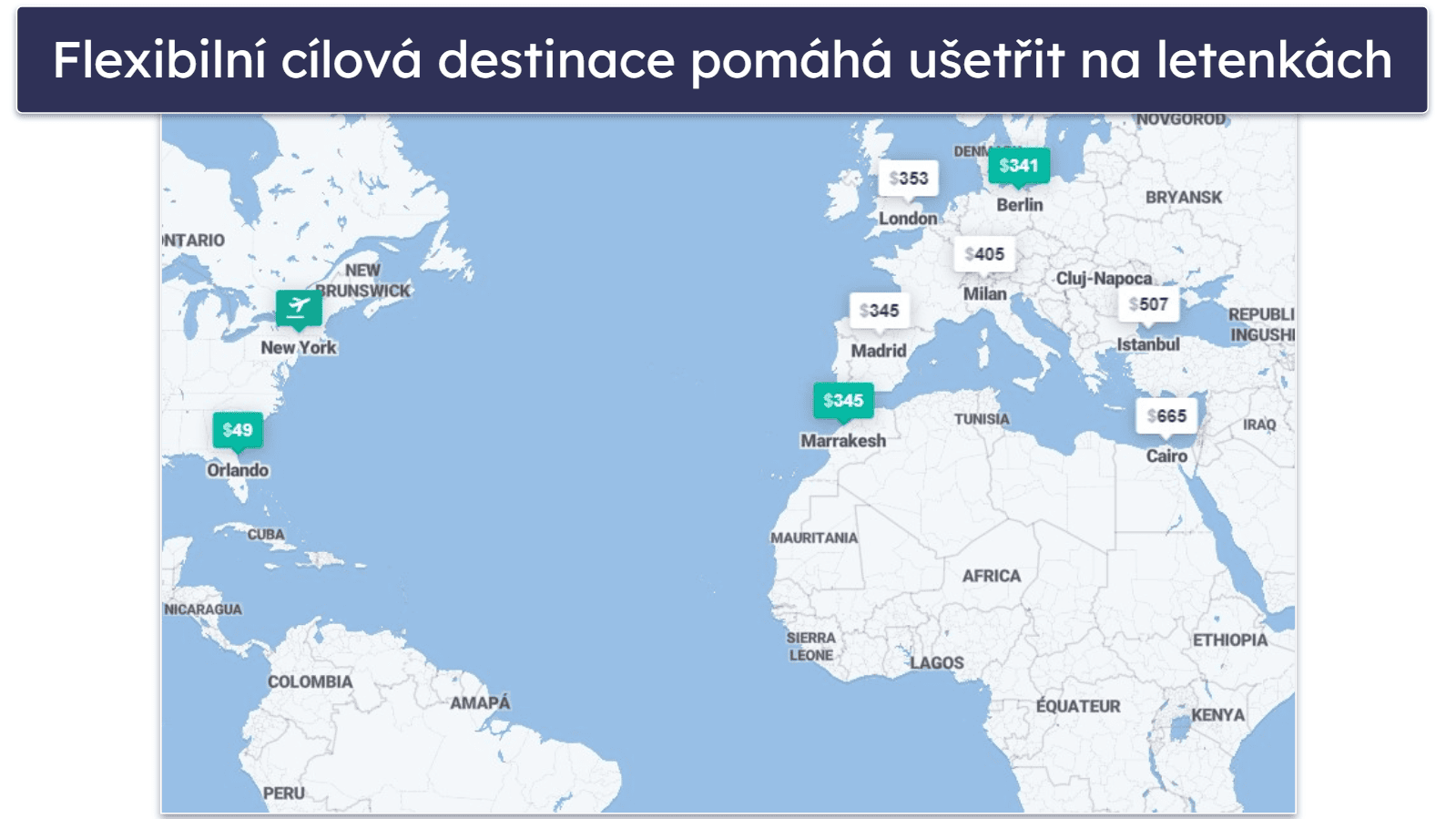Click the NEW BRUNSWICK map label

(x=364, y=281)
